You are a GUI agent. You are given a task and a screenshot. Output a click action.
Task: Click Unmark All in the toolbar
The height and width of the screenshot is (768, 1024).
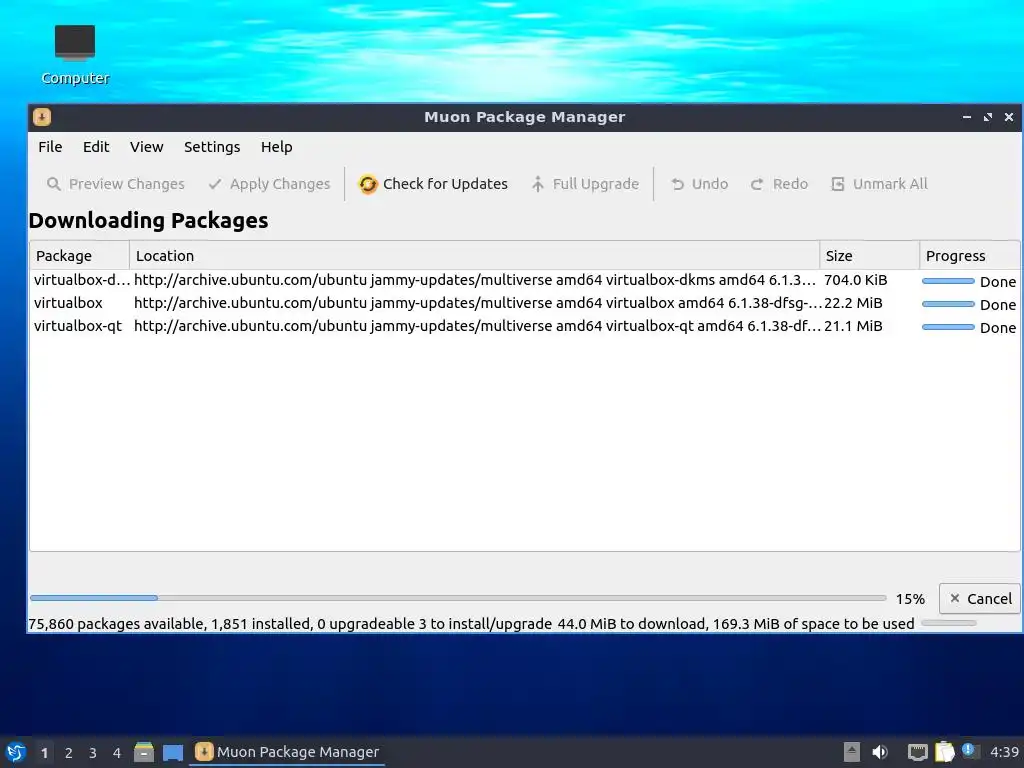pos(879,184)
